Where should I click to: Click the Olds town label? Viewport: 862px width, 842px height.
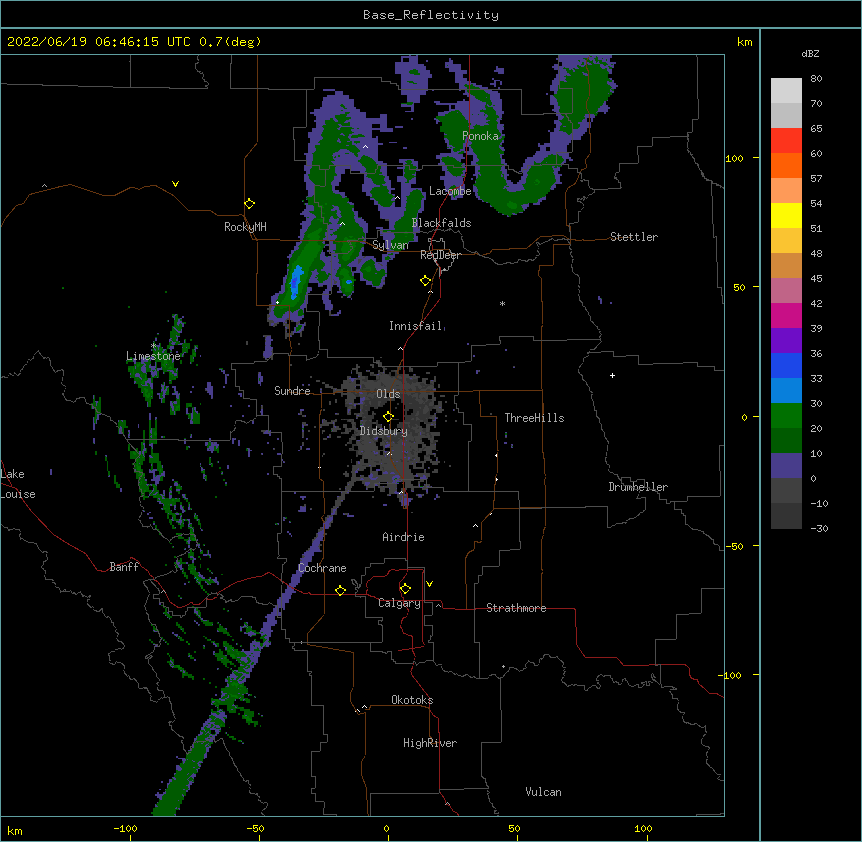[x=388, y=394]
